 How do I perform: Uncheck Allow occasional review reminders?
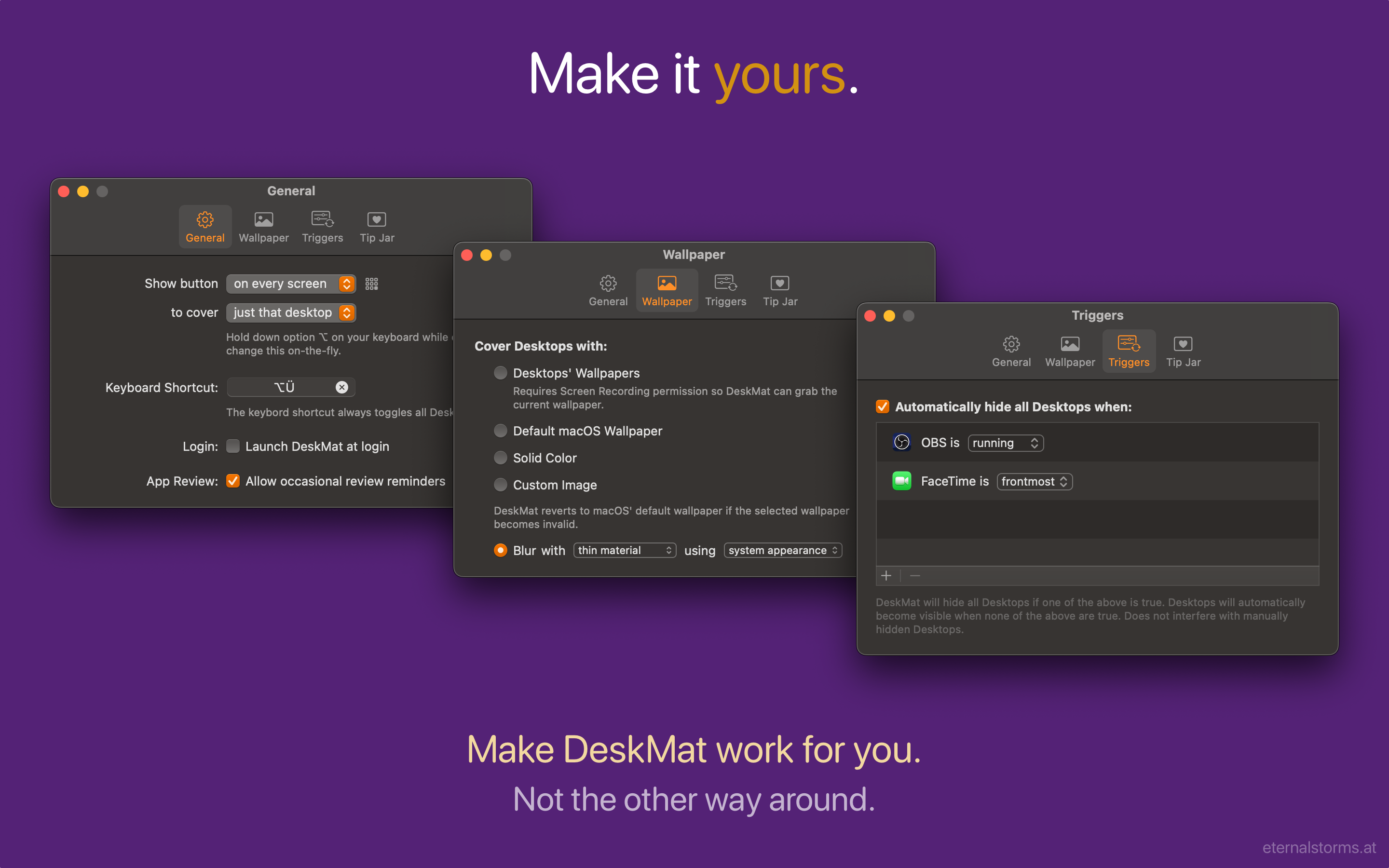pyautogui.click(x=232, y=481)
